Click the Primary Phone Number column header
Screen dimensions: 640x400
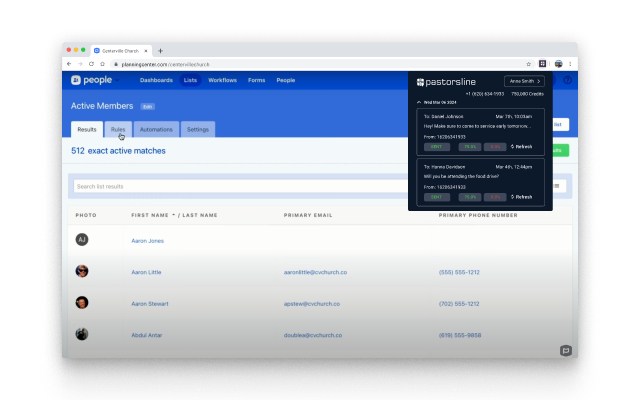pos(478,215)
